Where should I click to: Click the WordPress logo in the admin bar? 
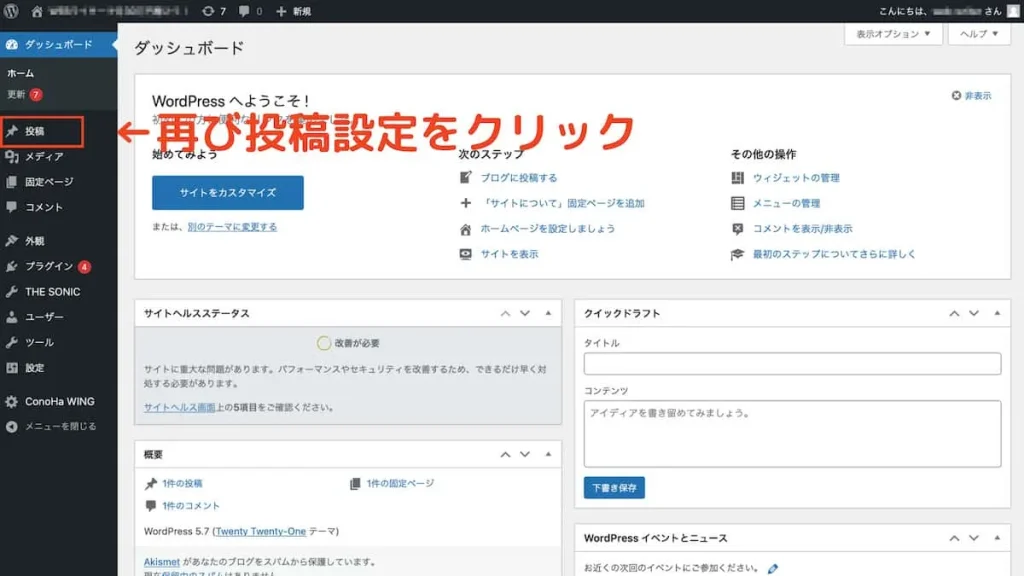point(11,11)
